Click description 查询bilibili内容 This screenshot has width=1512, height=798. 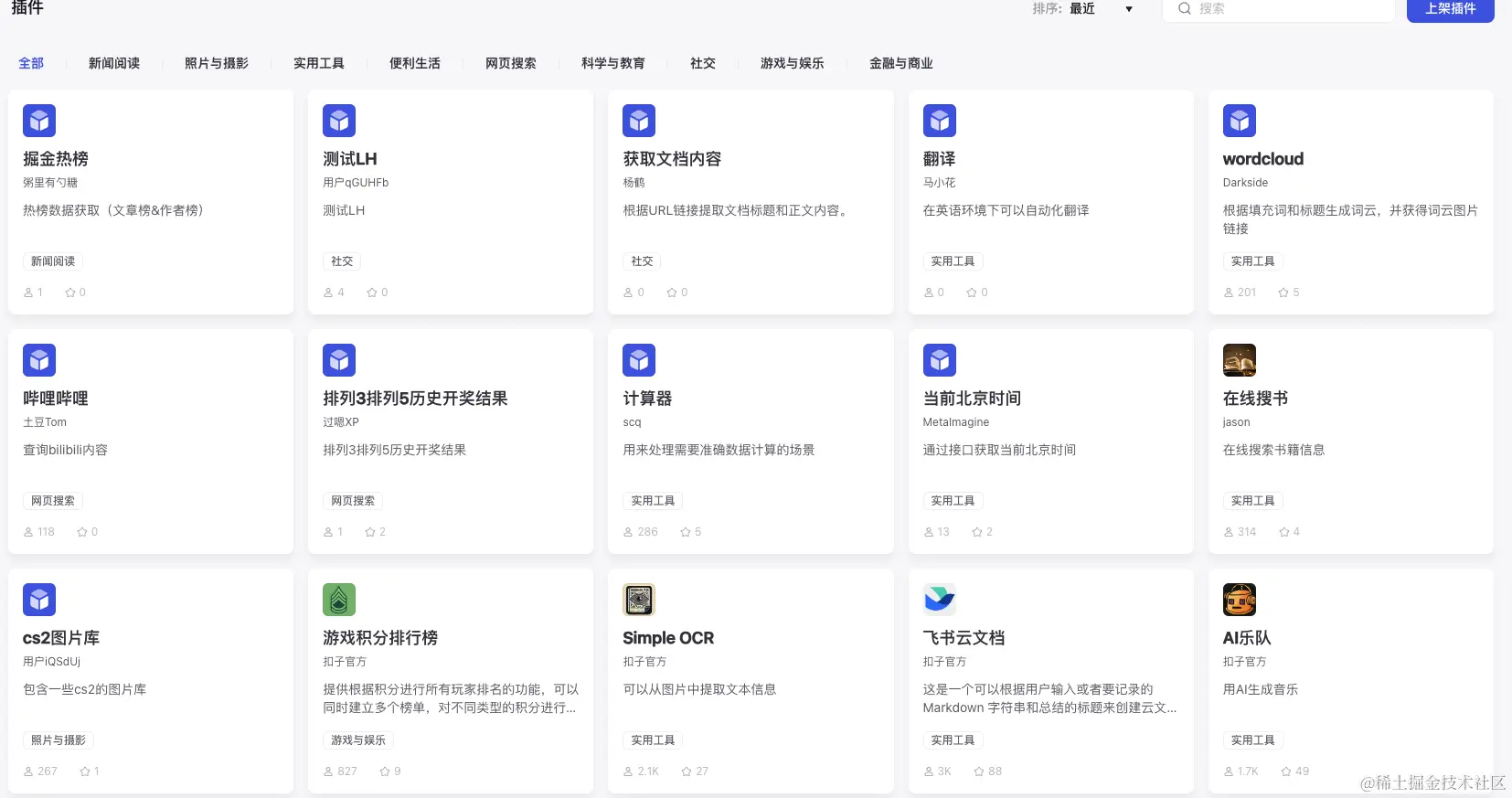[x=65, y=450]
